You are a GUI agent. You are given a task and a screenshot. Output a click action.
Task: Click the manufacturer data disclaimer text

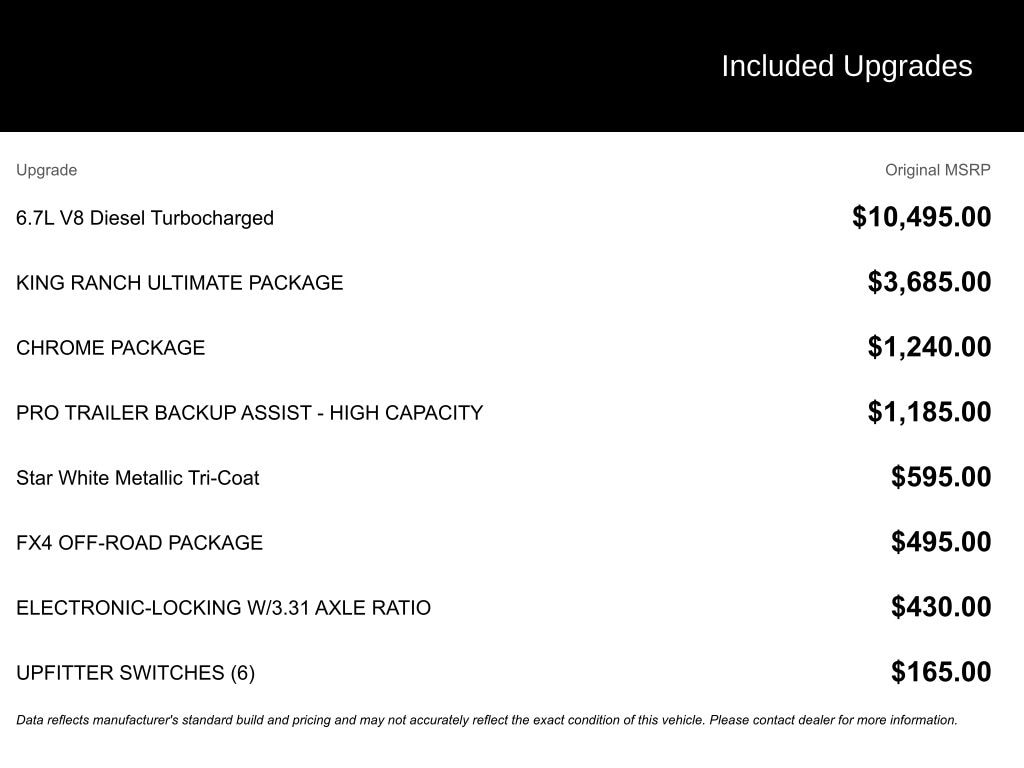click(486, 720)
